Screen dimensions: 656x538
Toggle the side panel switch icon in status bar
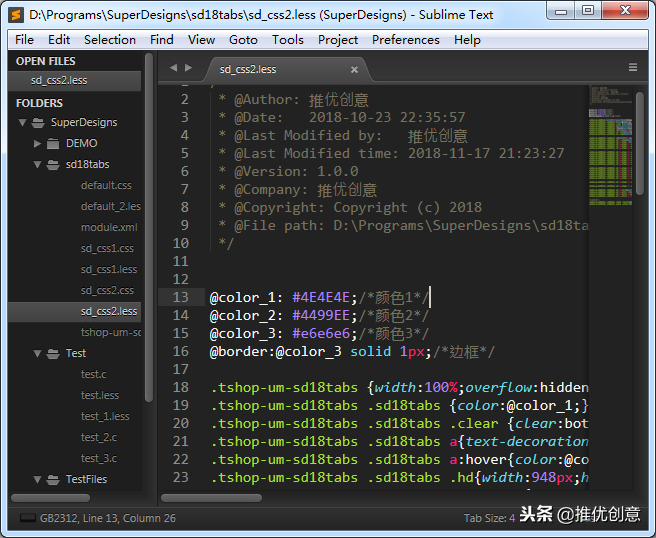[x=28, y=518]
